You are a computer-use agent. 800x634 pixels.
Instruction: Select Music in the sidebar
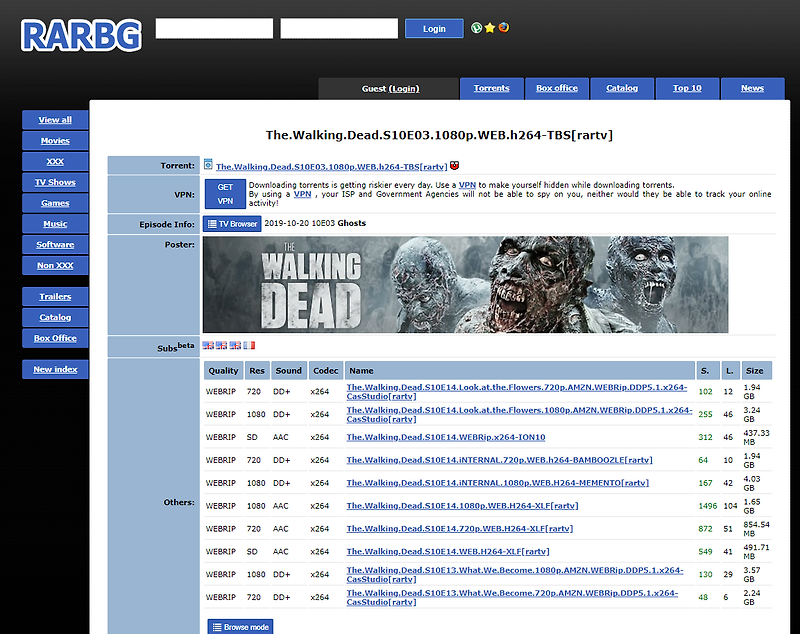pyautogui.click(x=55, y=224)
